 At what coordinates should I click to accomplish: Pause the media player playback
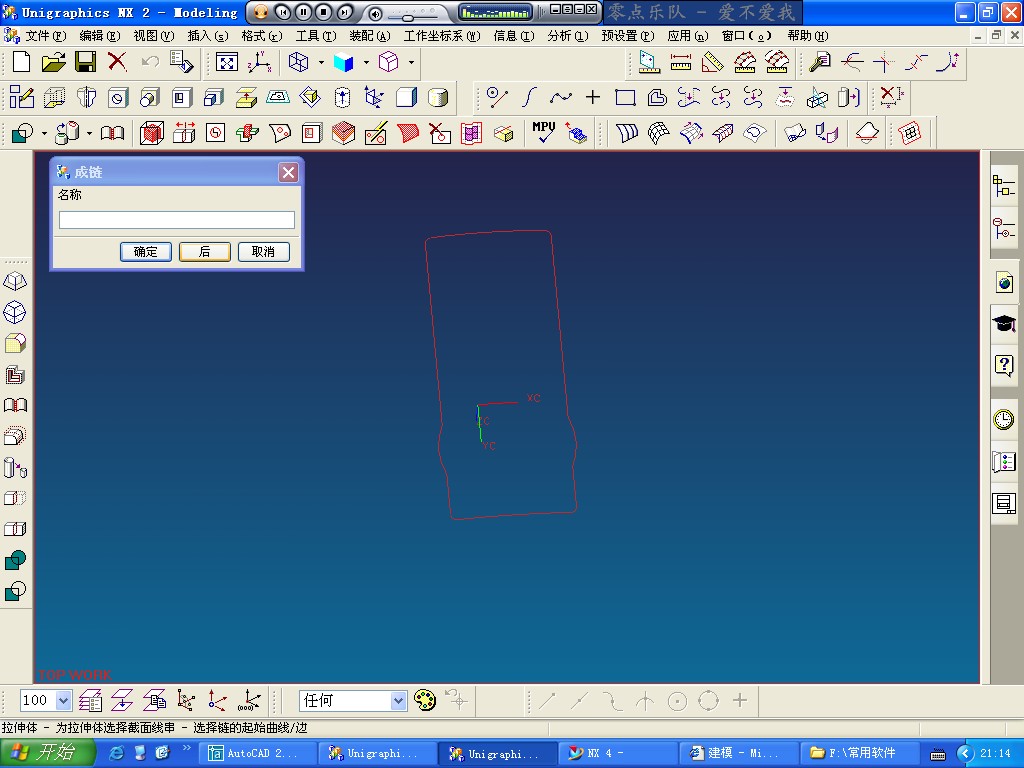pos(303,12)
